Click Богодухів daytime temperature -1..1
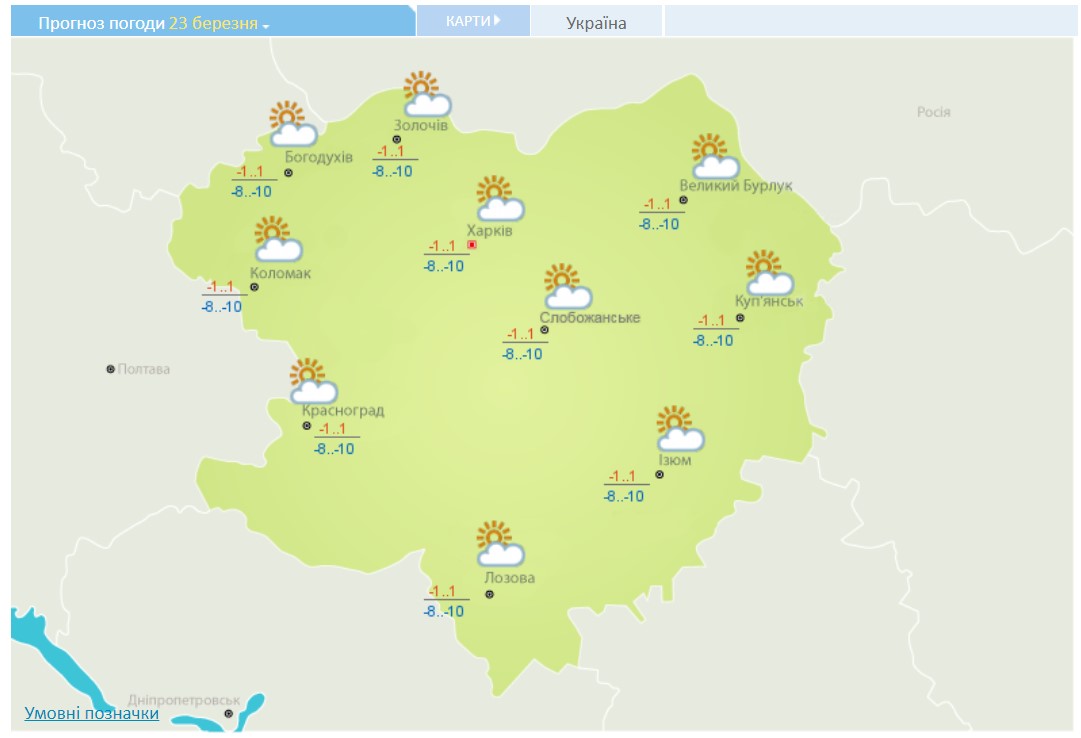Screen dimensions: 1081x738 tap(250, 172)
